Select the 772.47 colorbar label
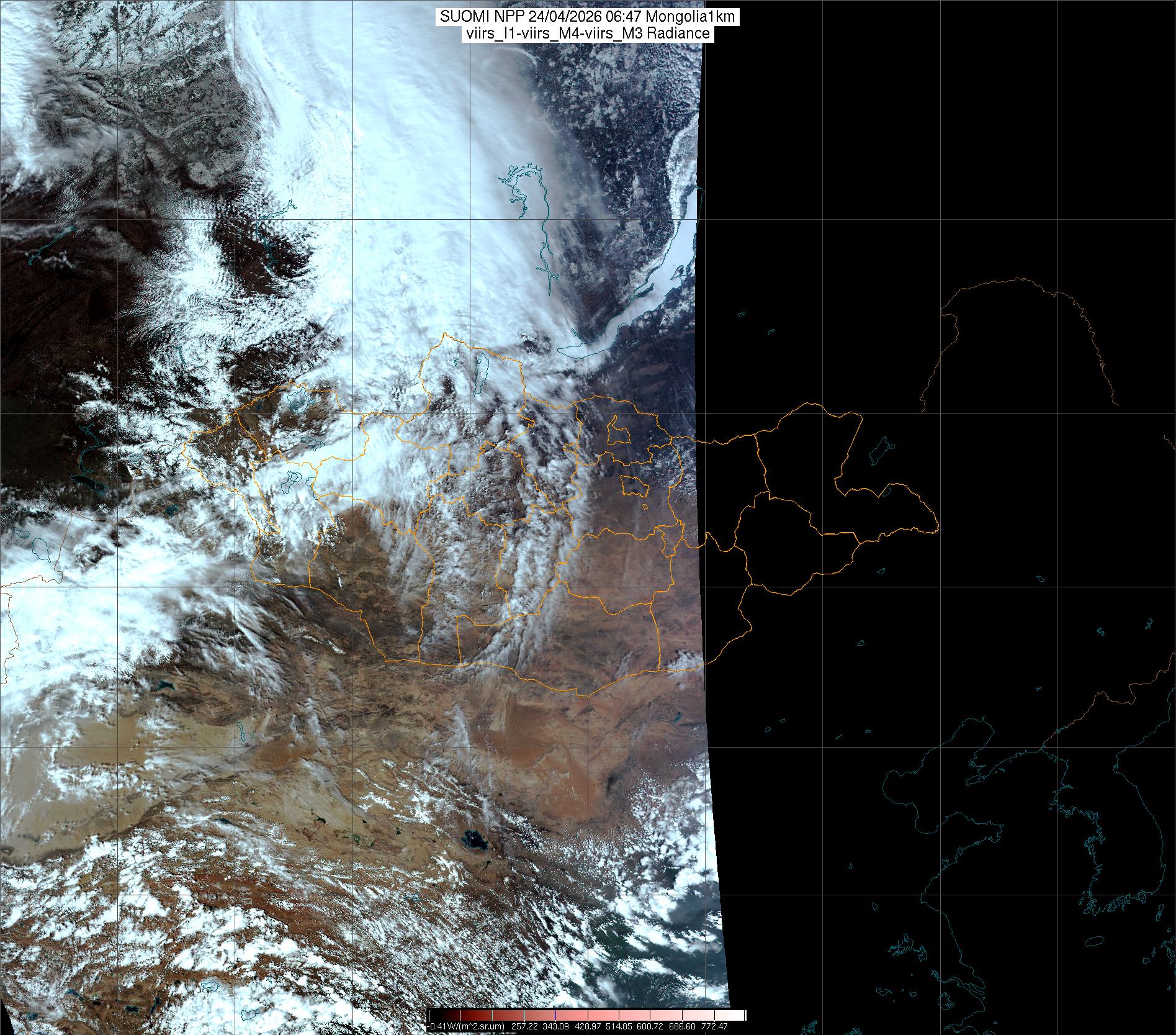 point(714,1026)
